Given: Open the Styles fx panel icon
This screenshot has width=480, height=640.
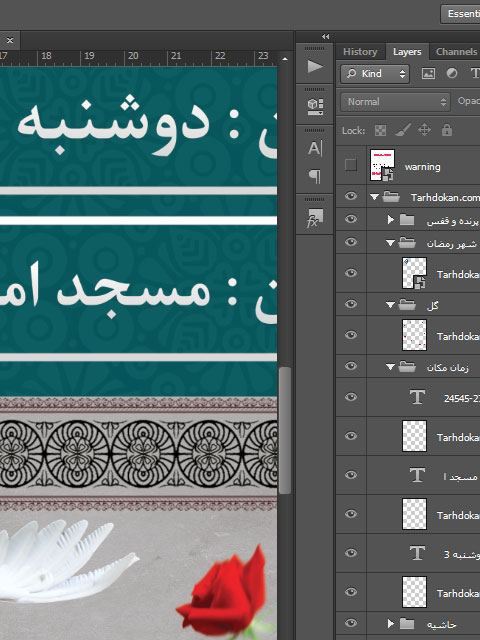Looking at the screenshot, I should (x=315, y=218).
